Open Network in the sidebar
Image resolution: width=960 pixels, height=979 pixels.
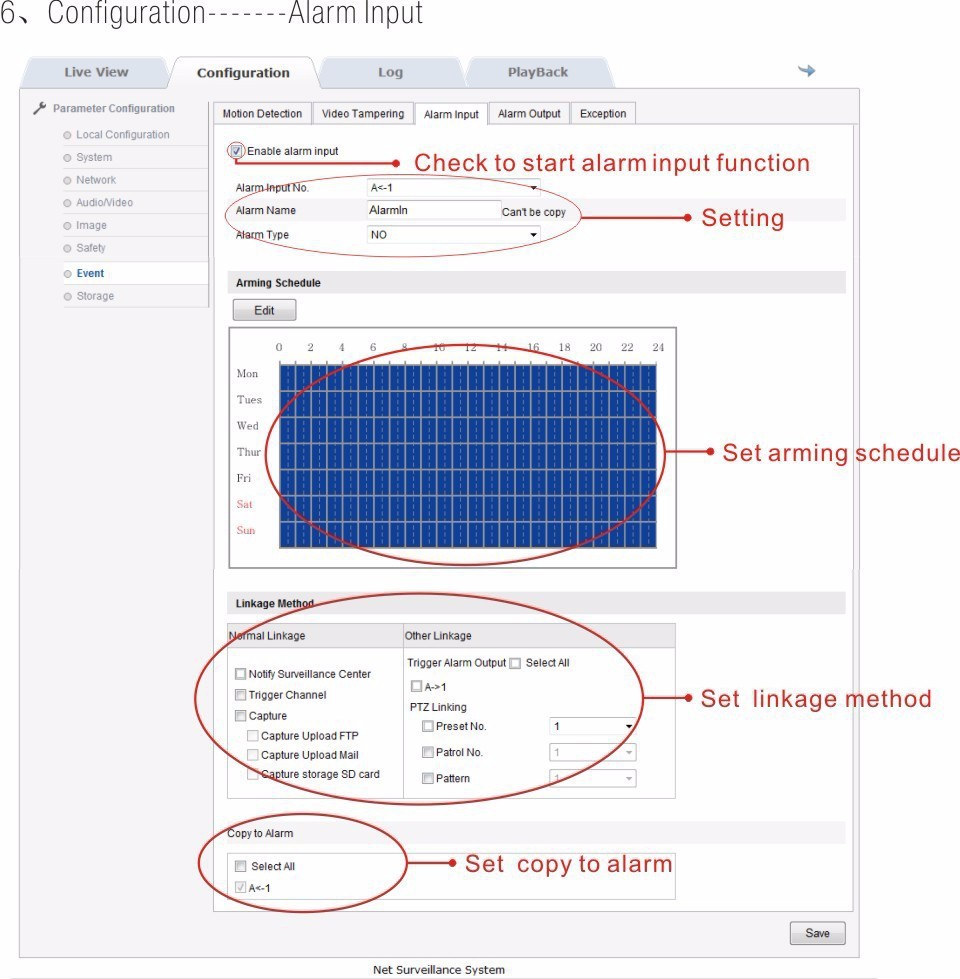(96, 180)
